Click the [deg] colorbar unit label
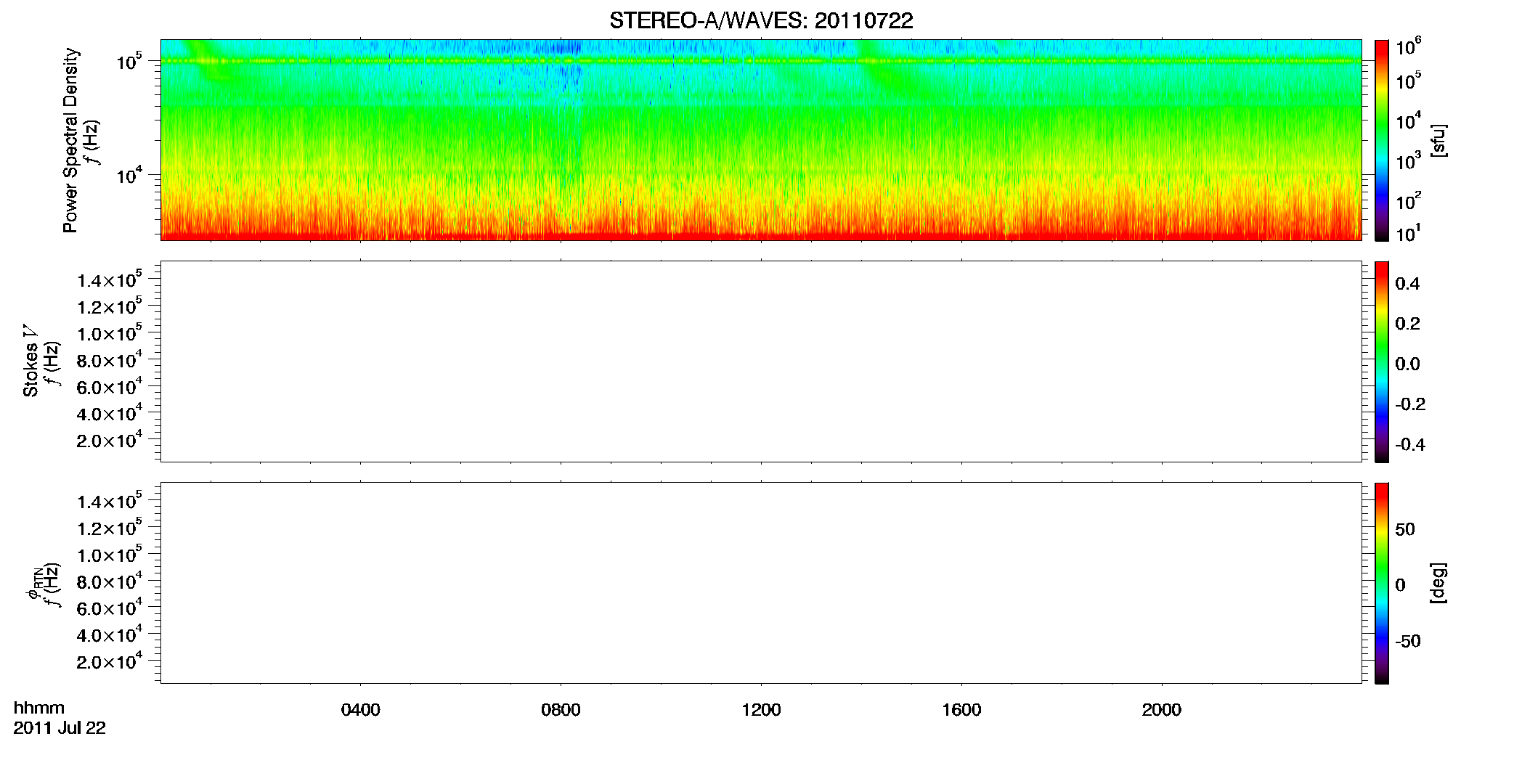This screenshot has width=1522, height=784. tap(1438, 583)
